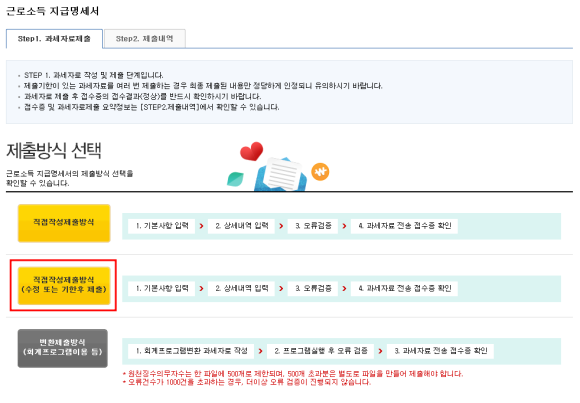Open the Step1. 과세자료제출 tab
The width and height of the screenshot is (580, 403).
54,38
